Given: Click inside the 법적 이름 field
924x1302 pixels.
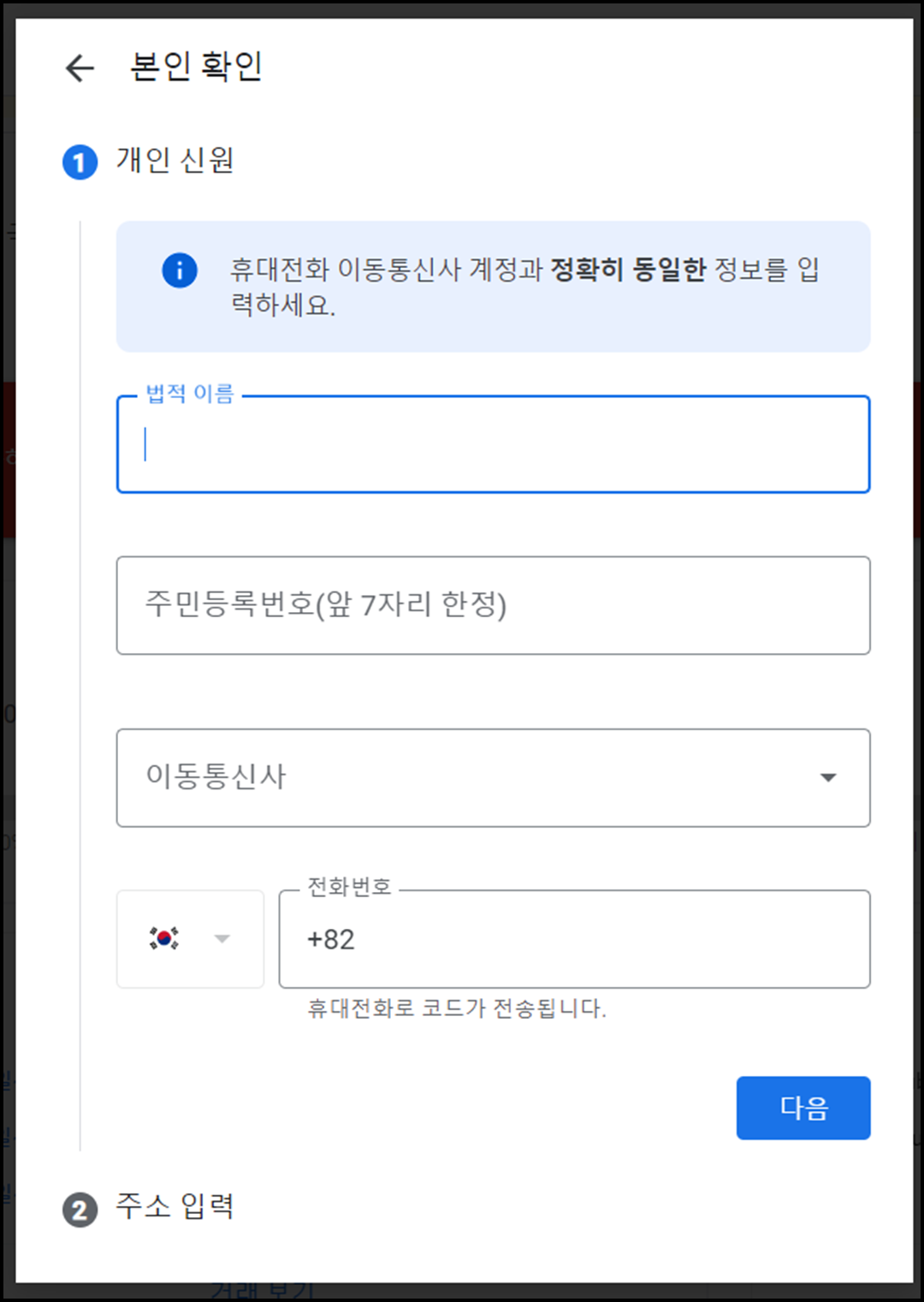Looking at the screenshot, I should tap(493, 444).
